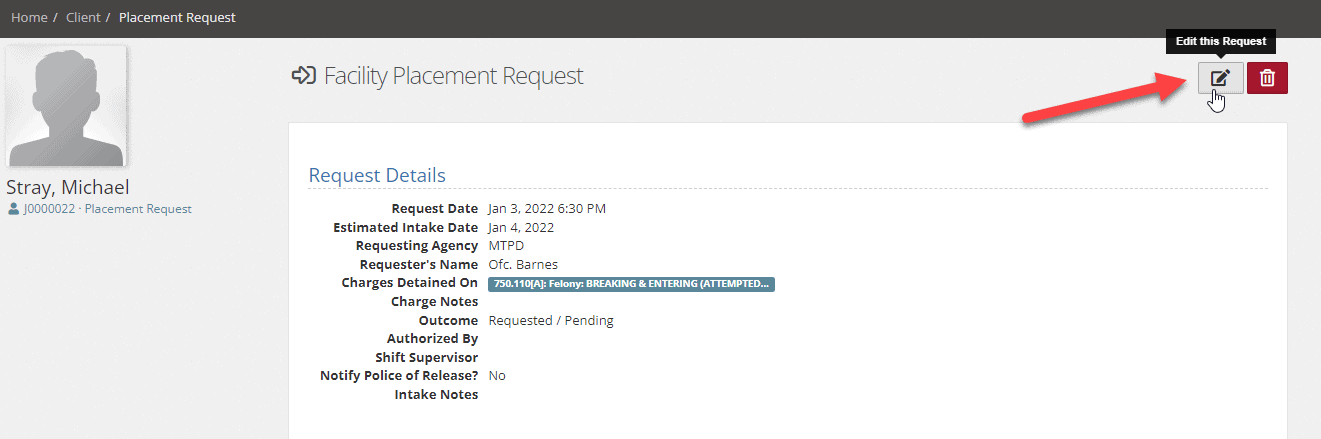Click requester's name Ofc. Barnes

click(x=523, y=264)
